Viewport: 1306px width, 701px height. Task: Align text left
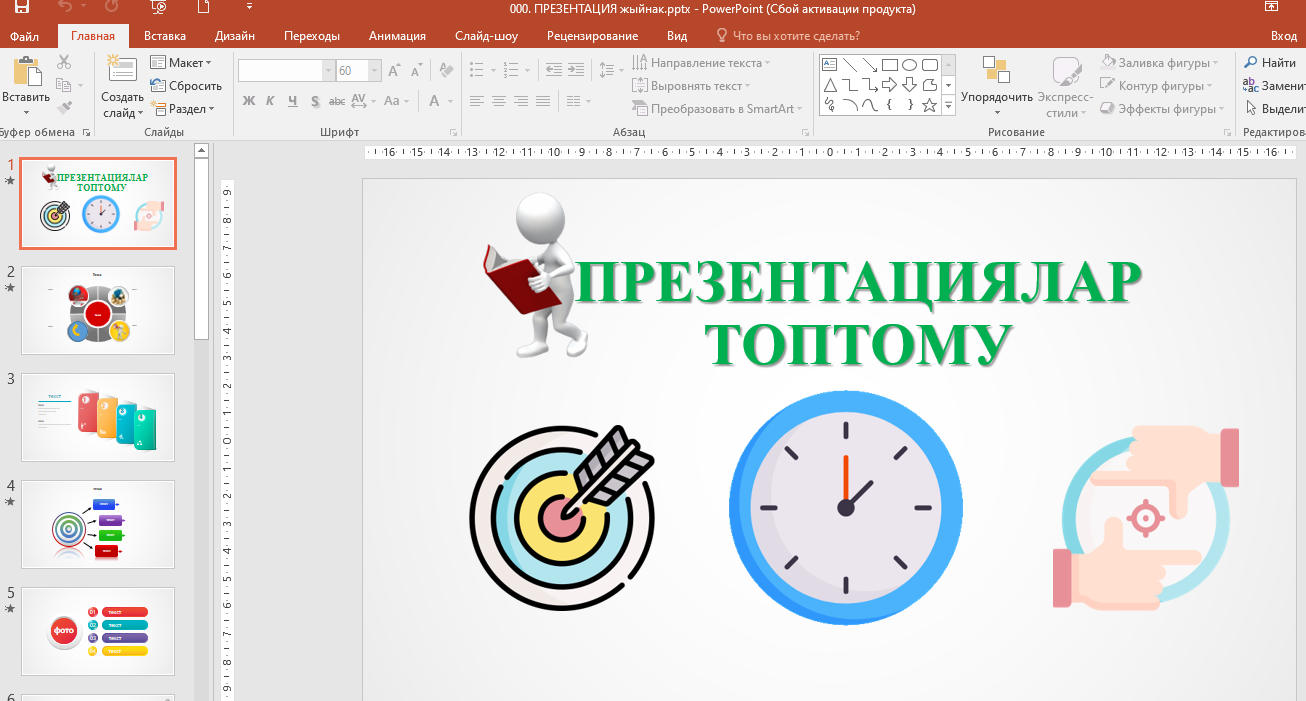tap(477, 101)
